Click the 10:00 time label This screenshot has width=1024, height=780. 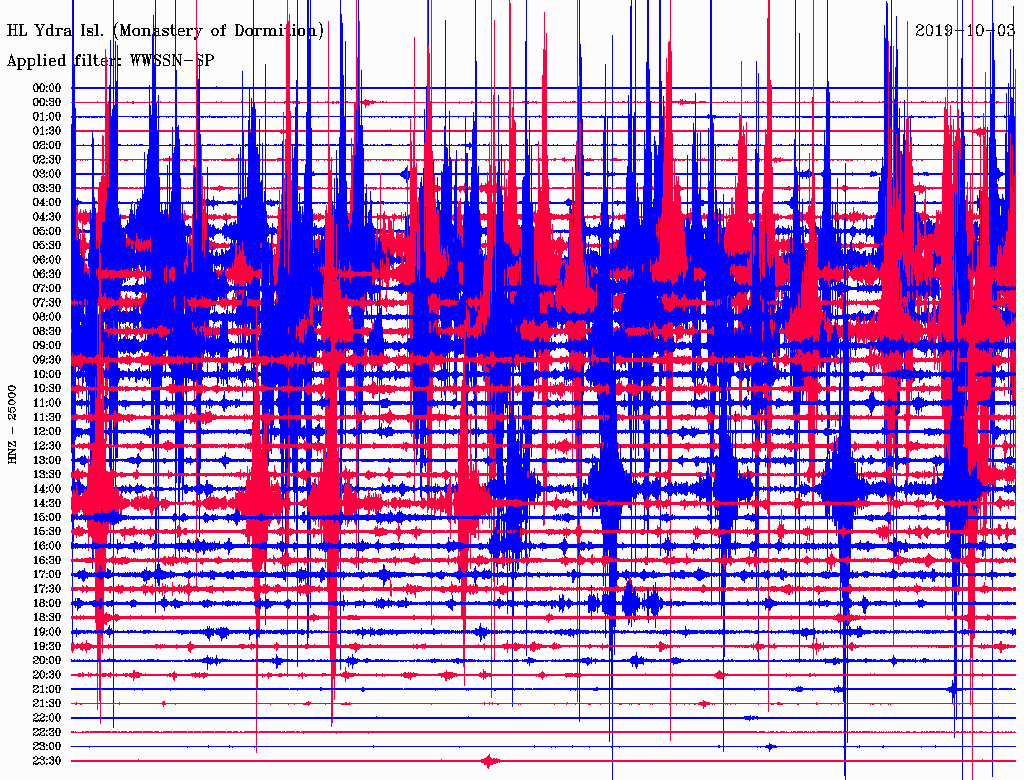tap(47, 374)
